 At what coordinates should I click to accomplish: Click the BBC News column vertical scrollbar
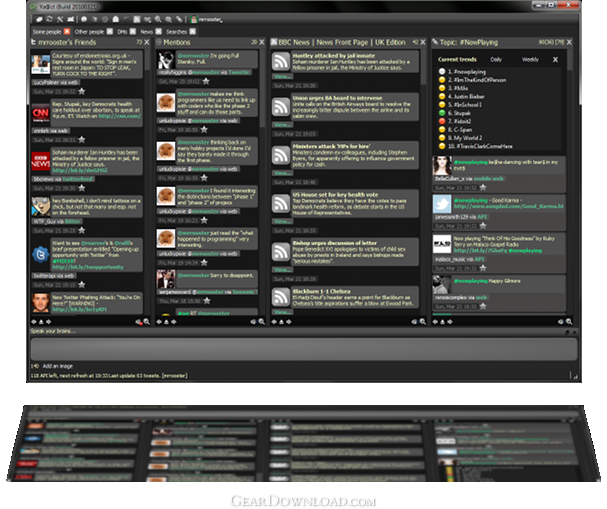(x=423, y=68)
